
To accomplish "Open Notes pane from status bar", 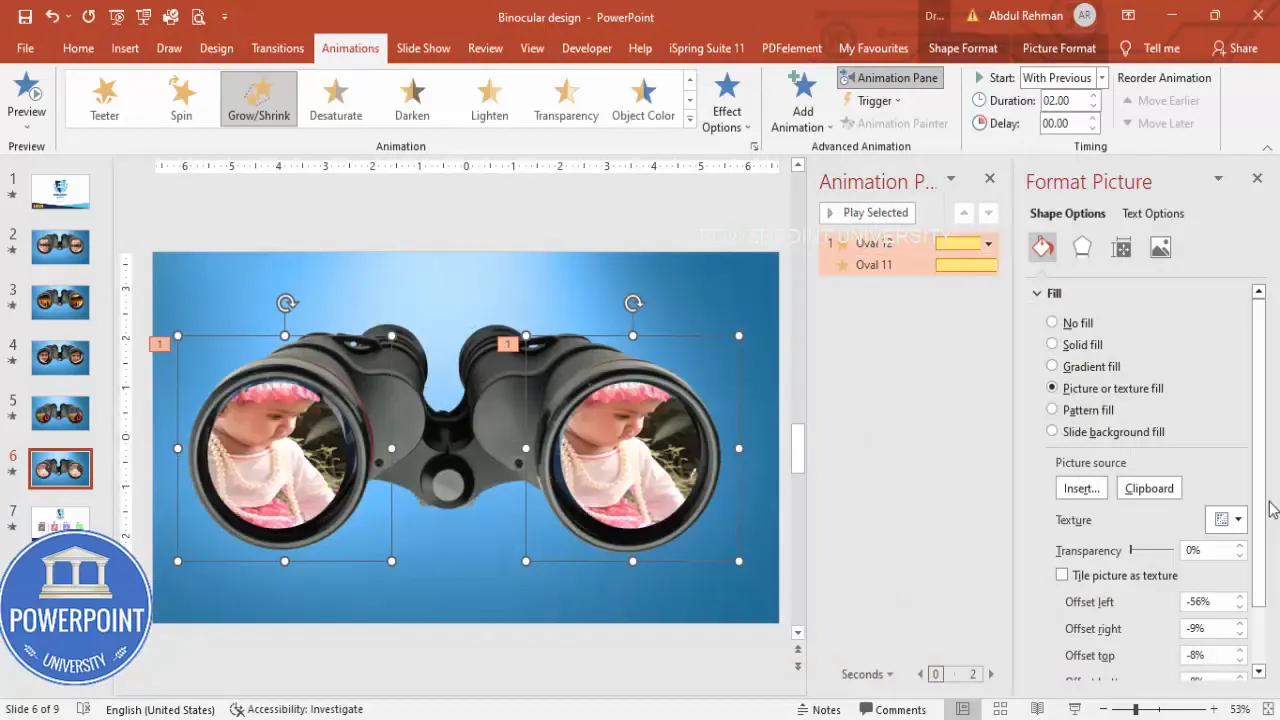I will 819,709.
